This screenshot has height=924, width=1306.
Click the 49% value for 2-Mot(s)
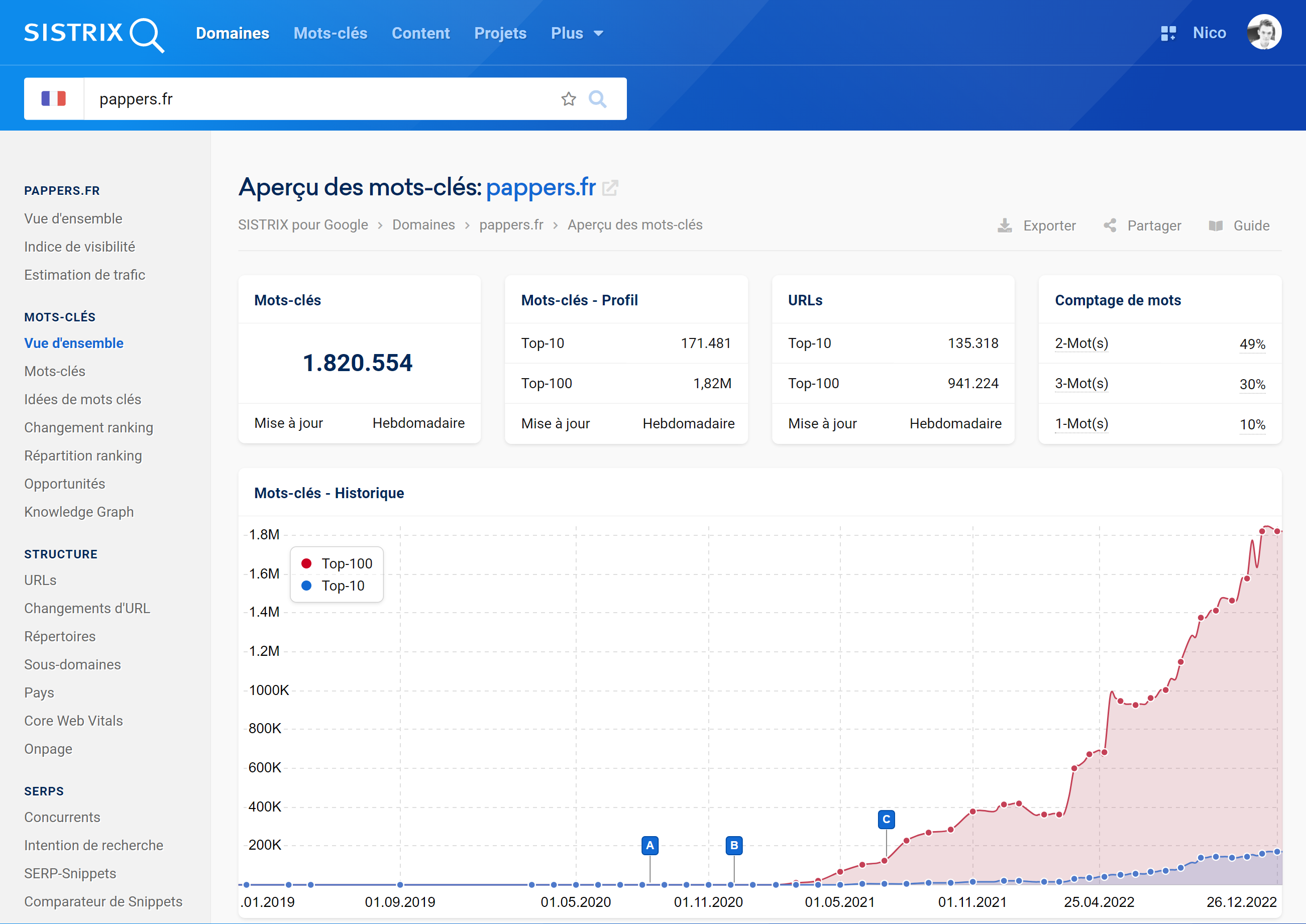1253,344
